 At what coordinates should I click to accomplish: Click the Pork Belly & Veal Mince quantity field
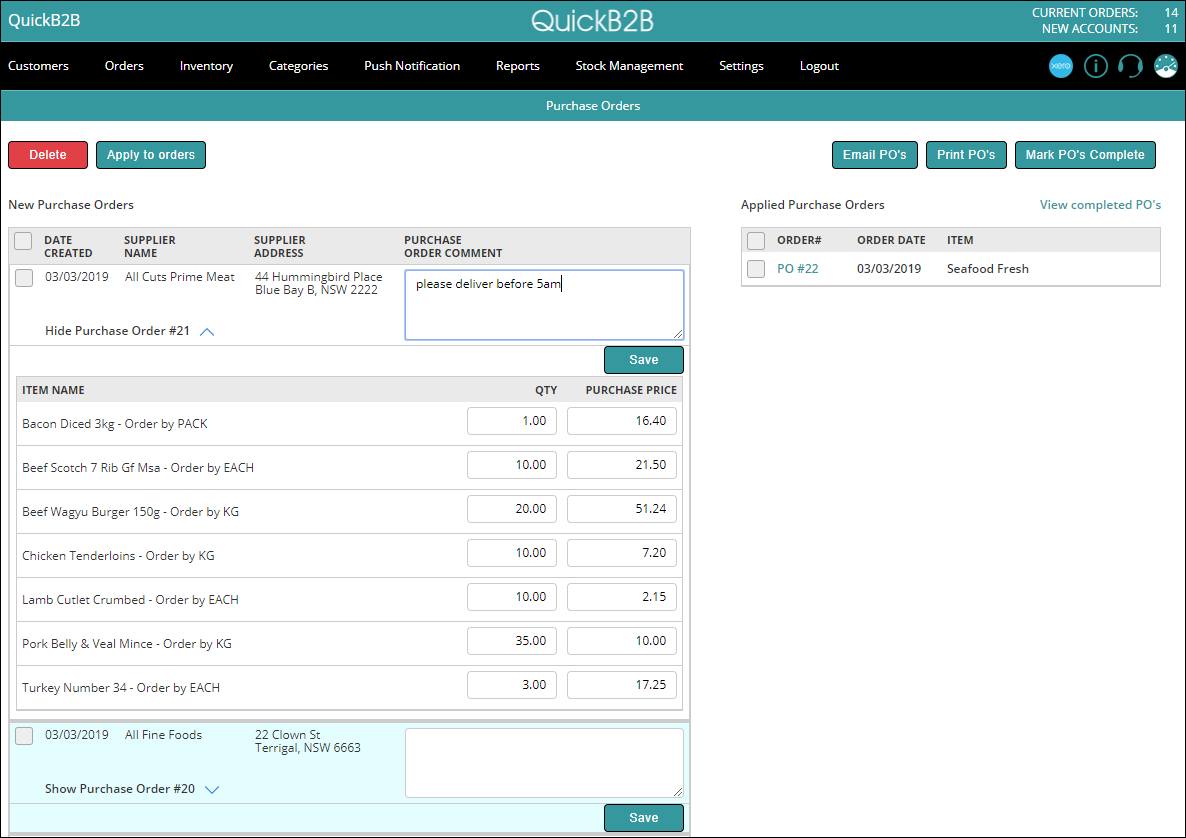(511, 641)
